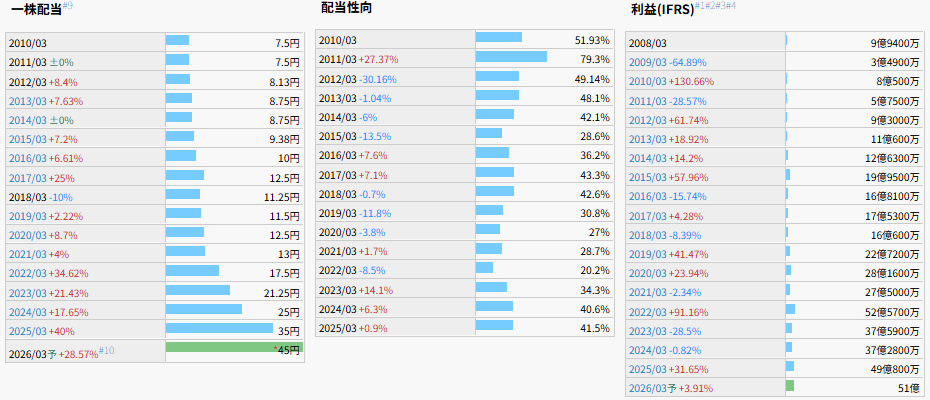Open footnote #10 next to 2026/03予 dividend
930x400 pixels.
point(107,350)
